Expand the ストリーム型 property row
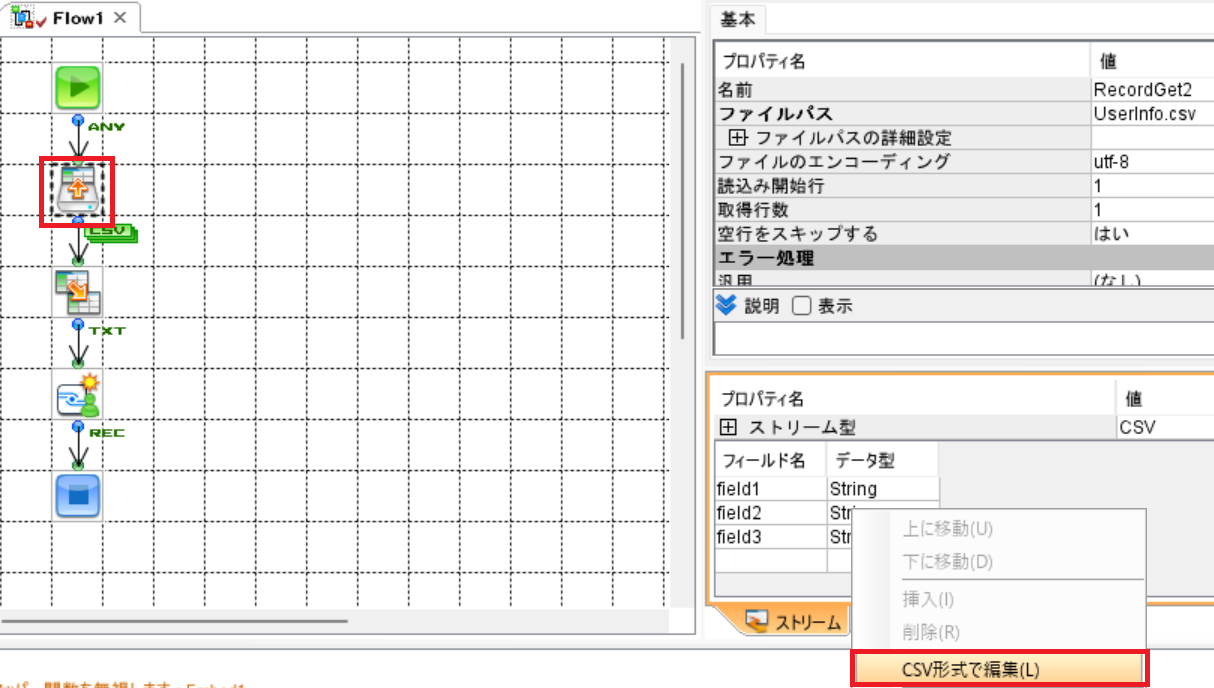The width and height of the screenshot is (1214, 688). point(729,427)
